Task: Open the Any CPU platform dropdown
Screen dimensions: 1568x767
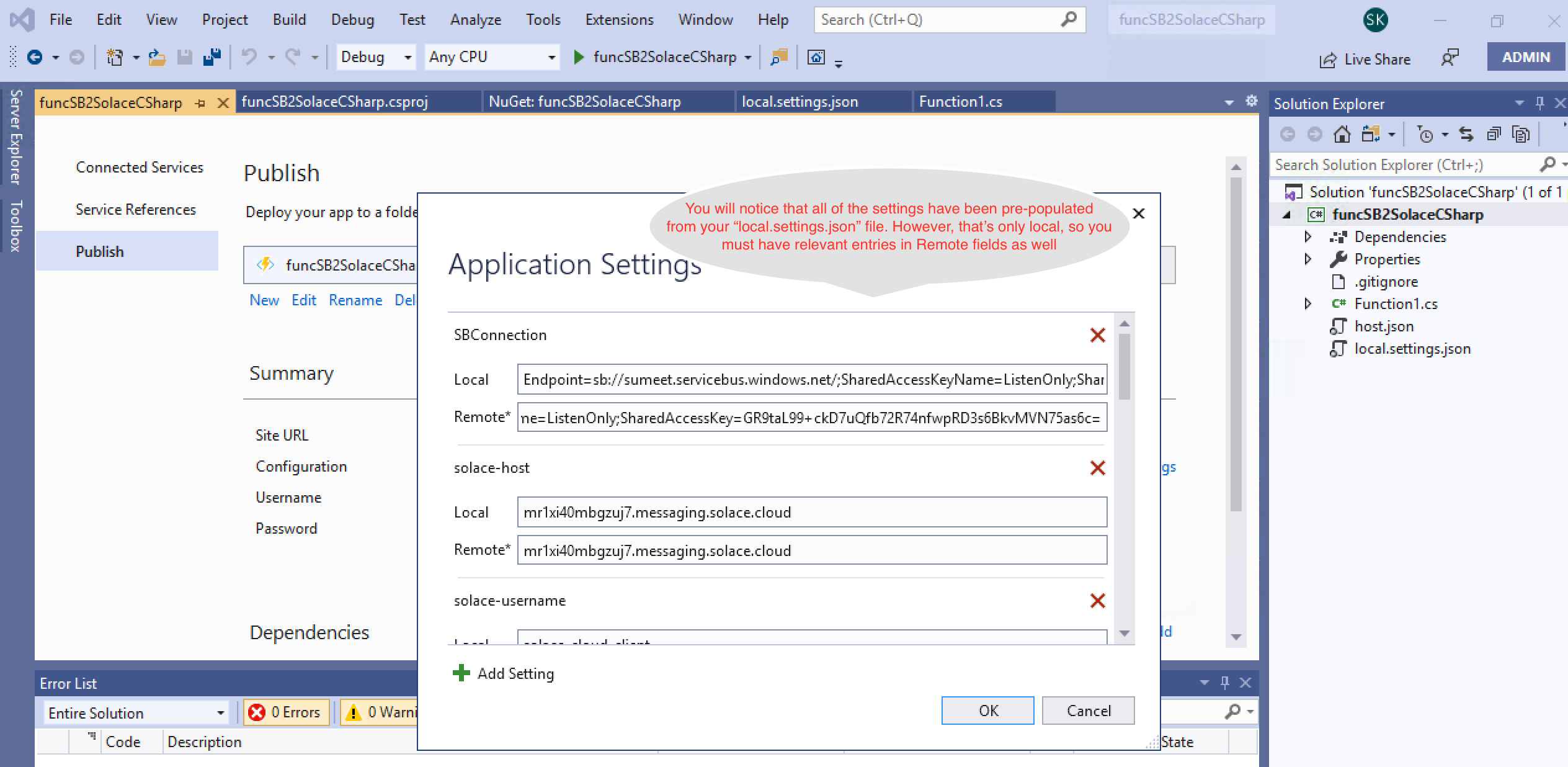Action: pos(492,57)
